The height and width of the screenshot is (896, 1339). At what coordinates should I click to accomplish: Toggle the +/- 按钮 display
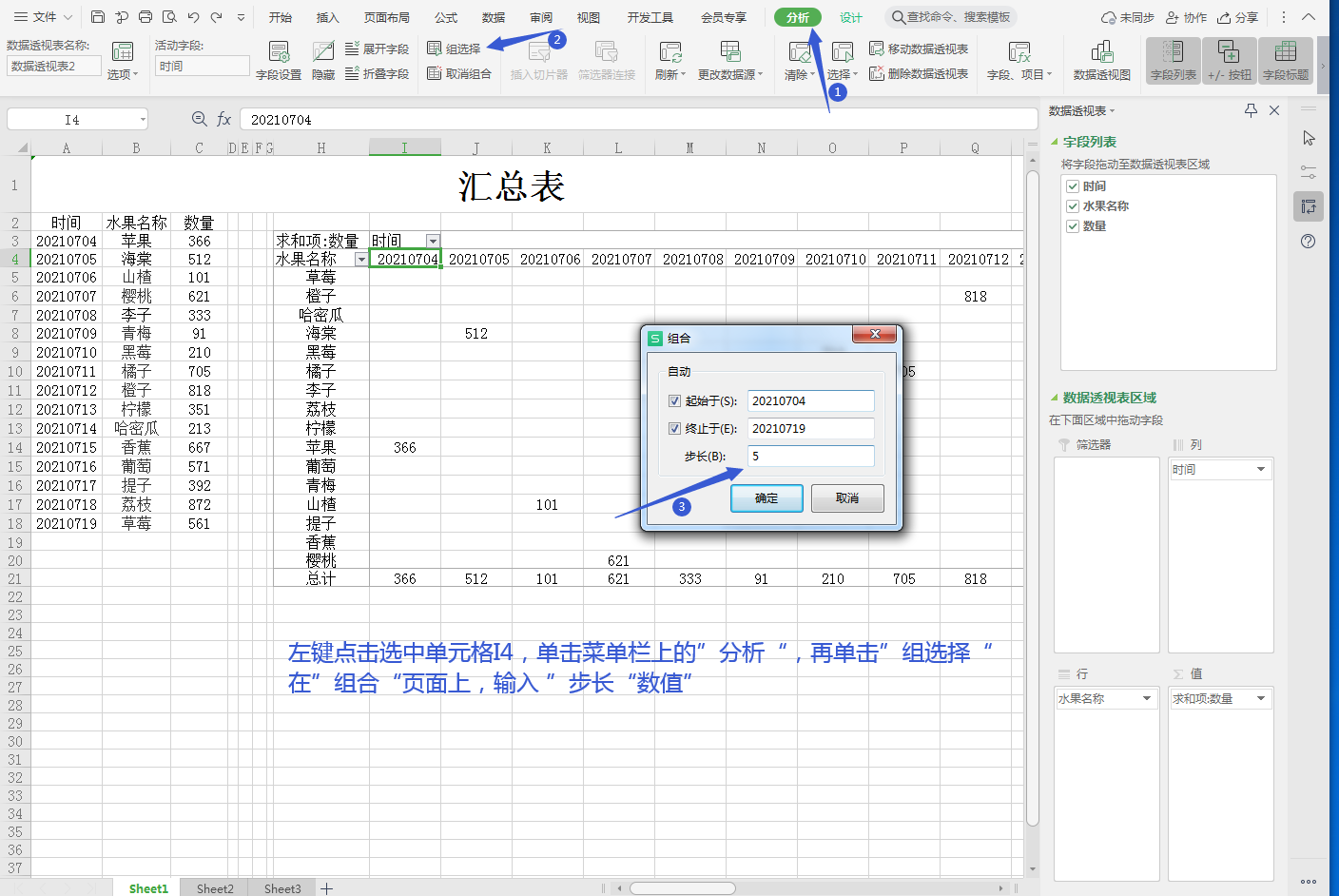[1230, 60]
